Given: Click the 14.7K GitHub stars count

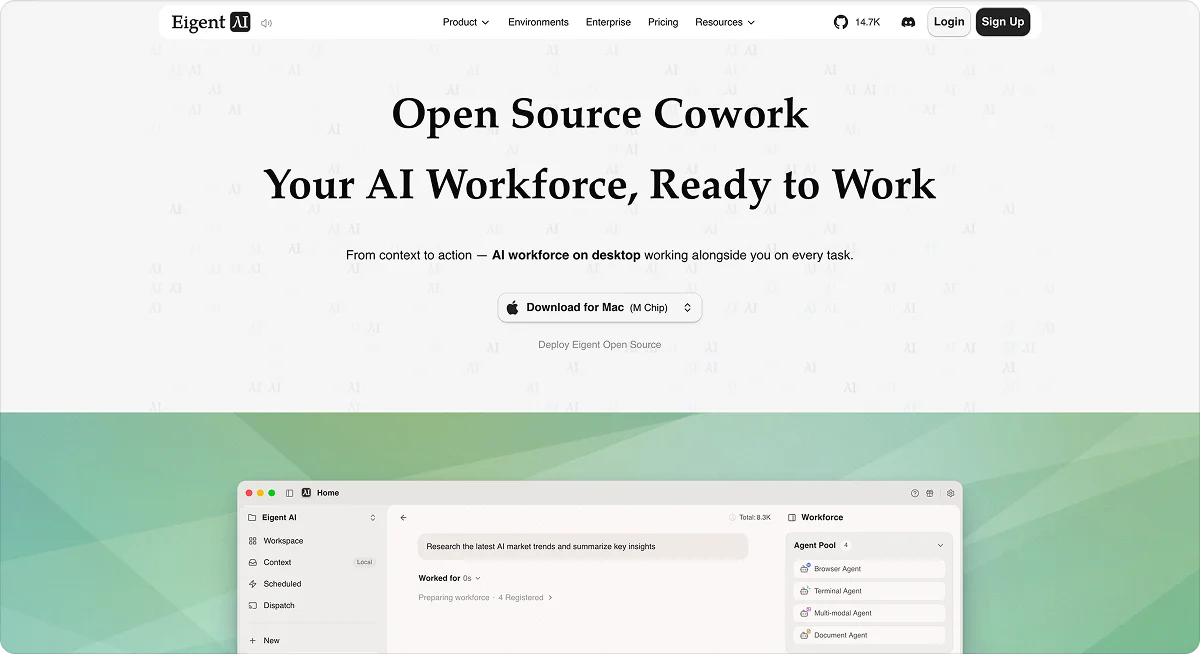Looking at the screenshot, I should click(867, 22).
